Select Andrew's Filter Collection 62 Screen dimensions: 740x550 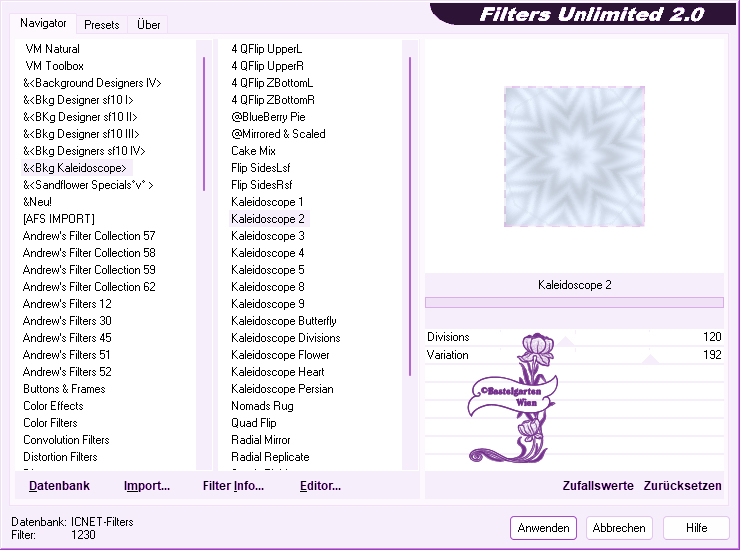click(x=89, y=287)
